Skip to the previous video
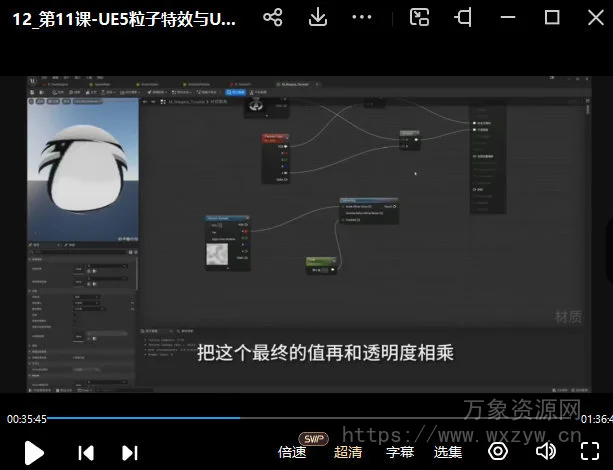This screenshot has width=613, height=470. click(x=86, y=452)
